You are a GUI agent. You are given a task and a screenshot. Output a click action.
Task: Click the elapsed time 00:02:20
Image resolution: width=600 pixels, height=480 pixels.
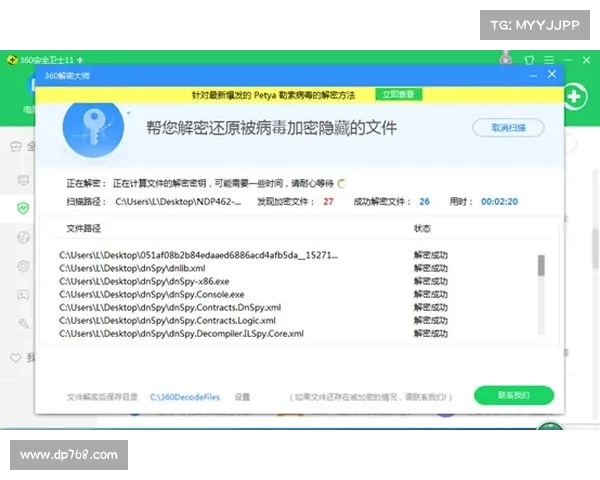499,202
